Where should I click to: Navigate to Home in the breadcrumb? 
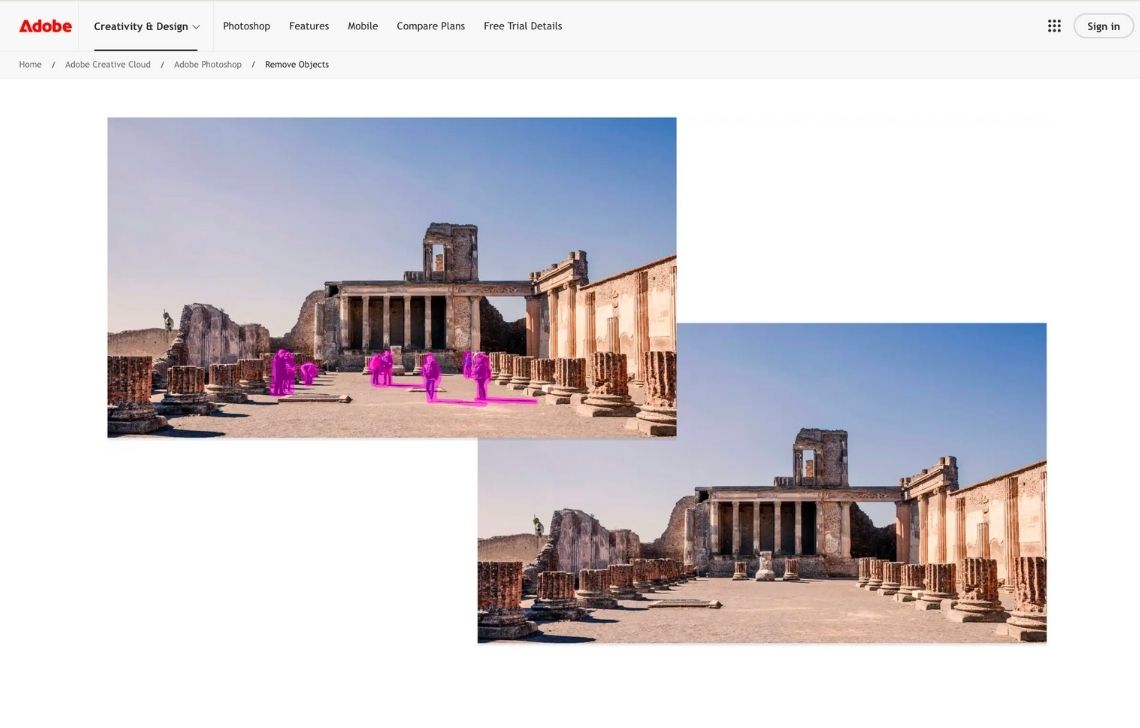[30, 65]
